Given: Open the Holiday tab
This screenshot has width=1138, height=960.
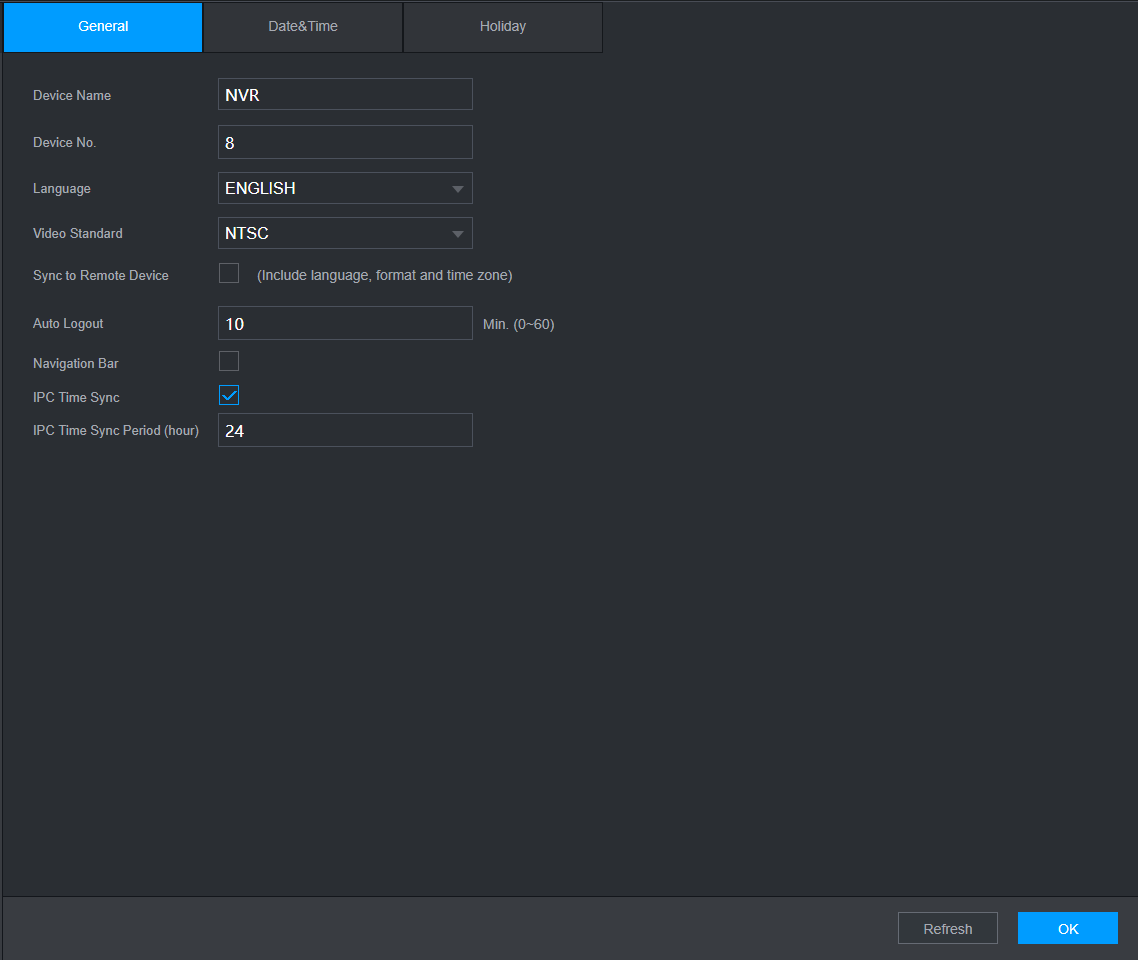Looking at the screenshot, I should [x=502, y=27].
